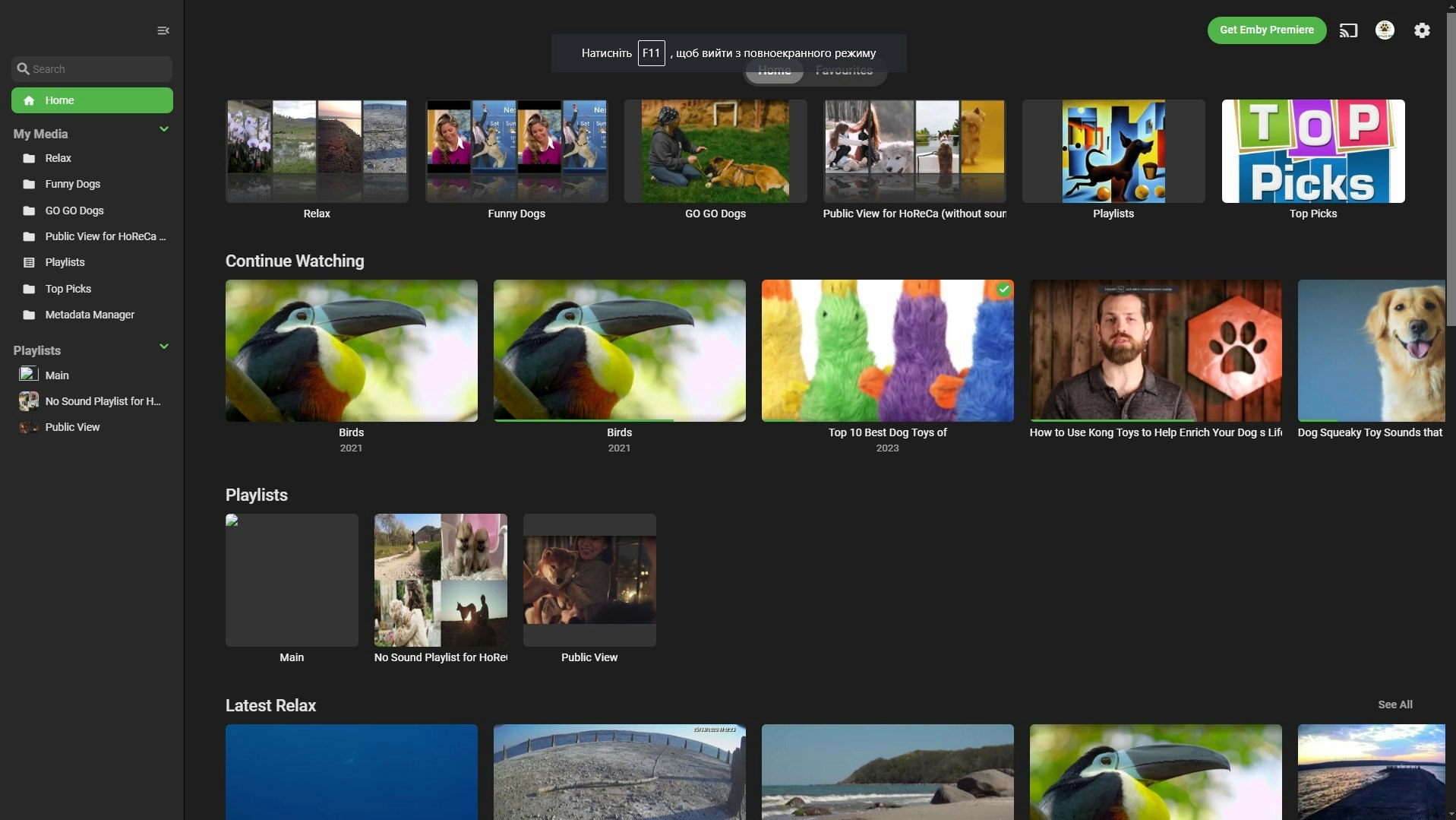The image size is (1456, 820).
Task: Open the Main playlist card
Action: [292, 580]
